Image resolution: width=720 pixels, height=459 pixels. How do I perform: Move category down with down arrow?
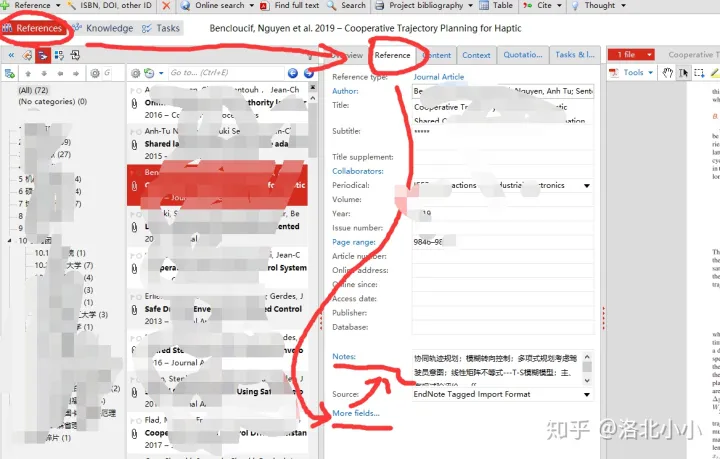[44, 73]
